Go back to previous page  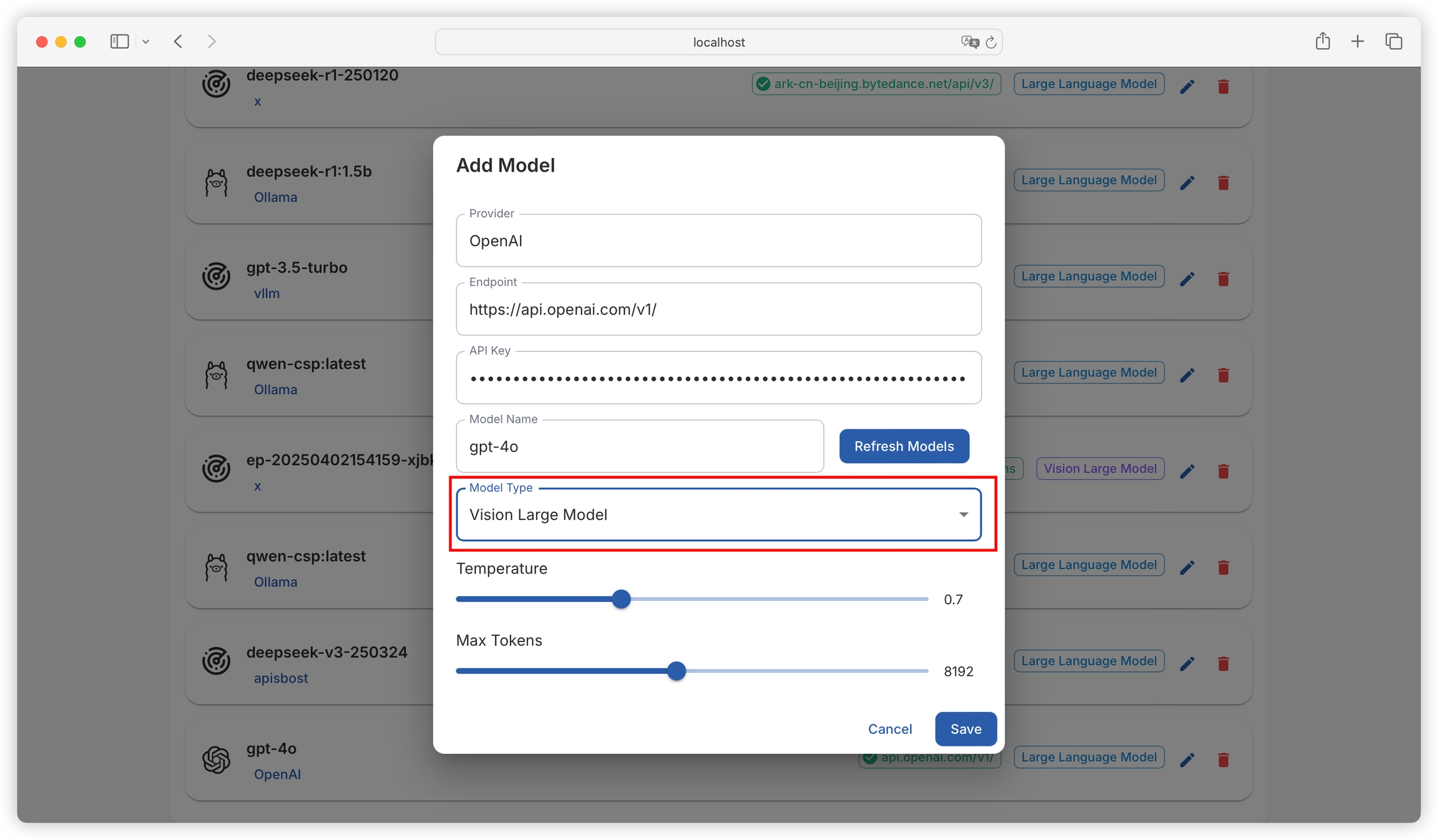pos(179,41)
